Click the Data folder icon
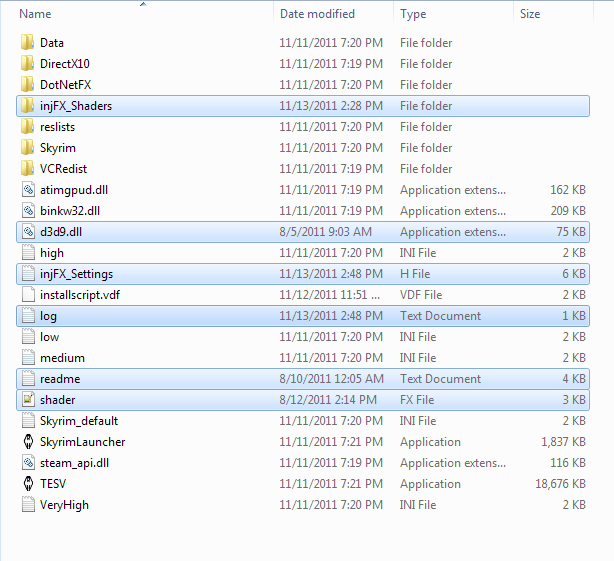 [x=27, y=43]
